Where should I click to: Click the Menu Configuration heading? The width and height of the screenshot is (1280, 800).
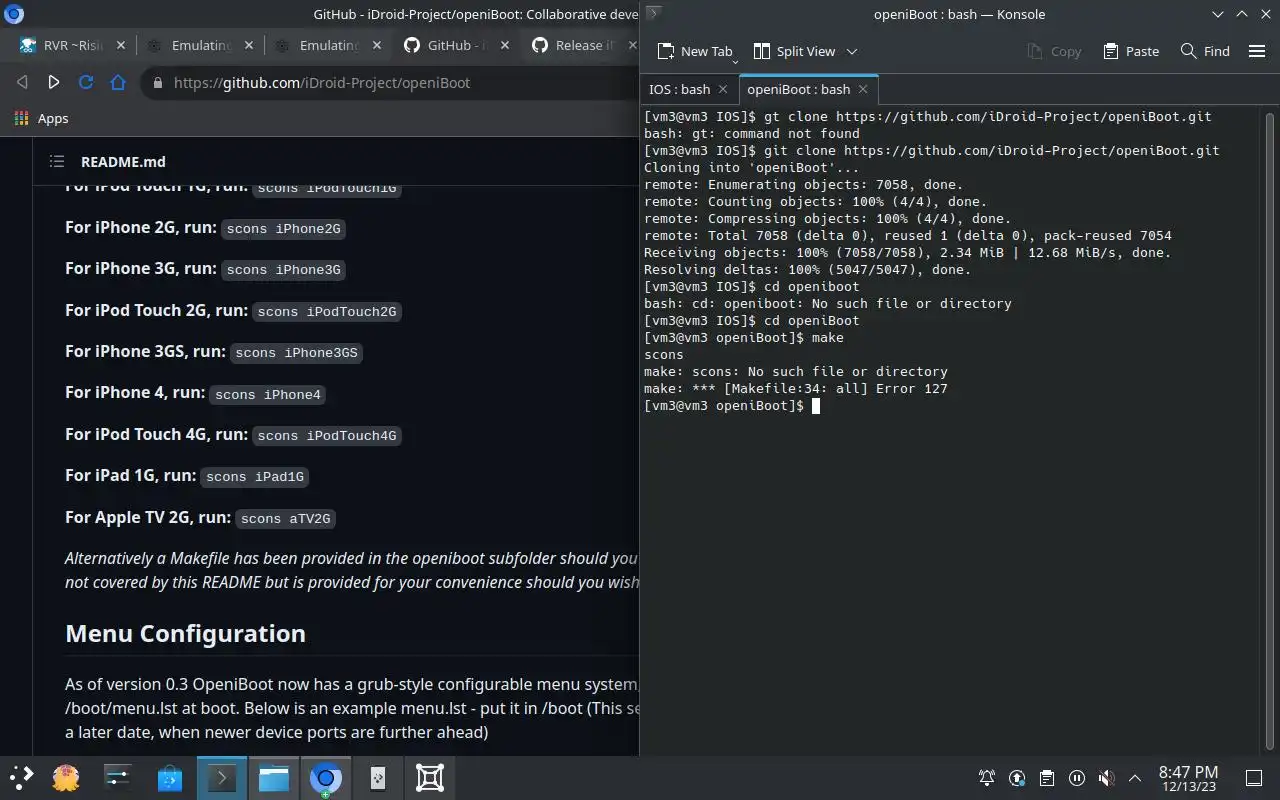click(185, 634)
